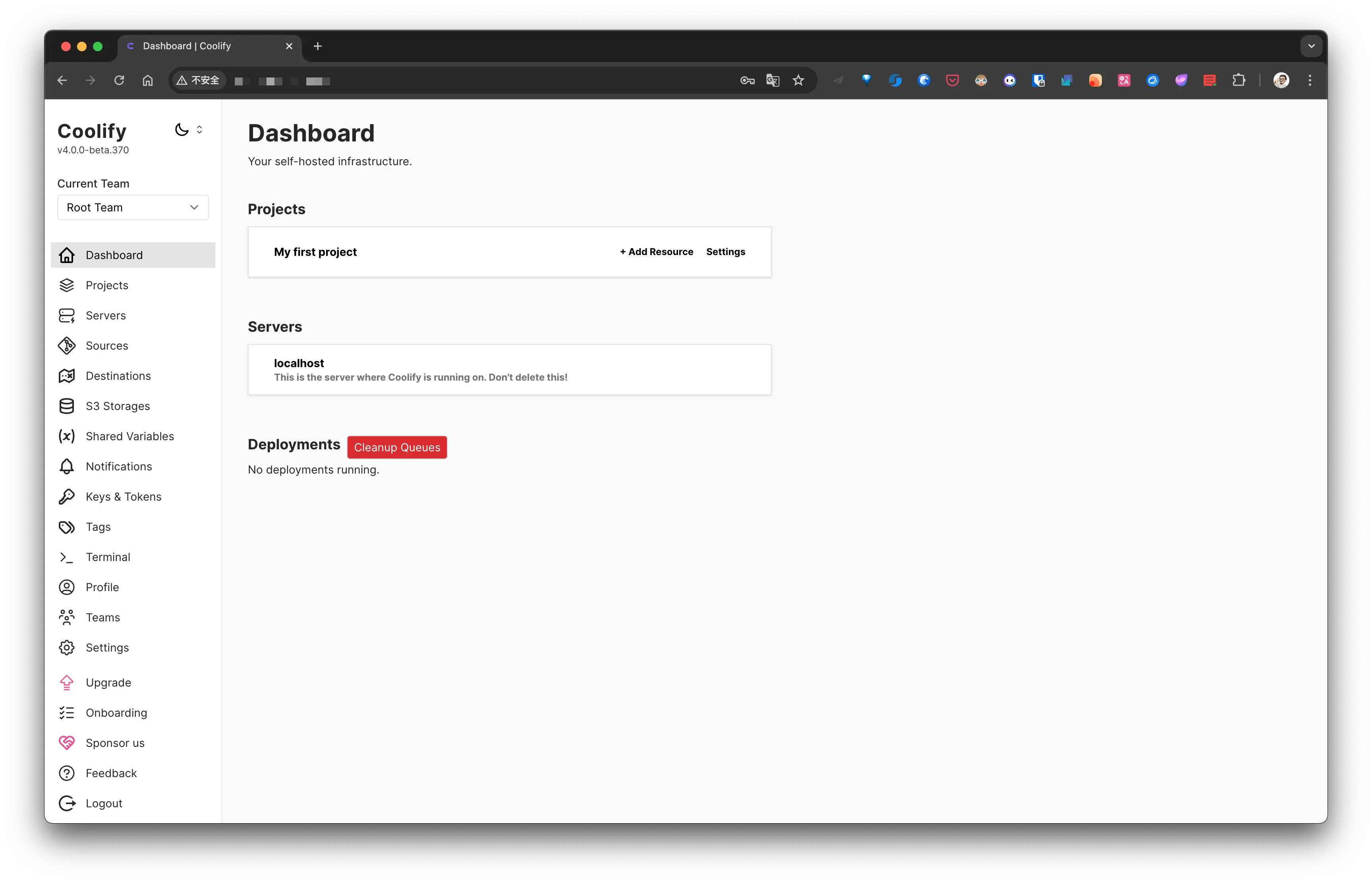Open the browser tab list chevron
Screen dimensions: 1372x882
pos(1311,46)
